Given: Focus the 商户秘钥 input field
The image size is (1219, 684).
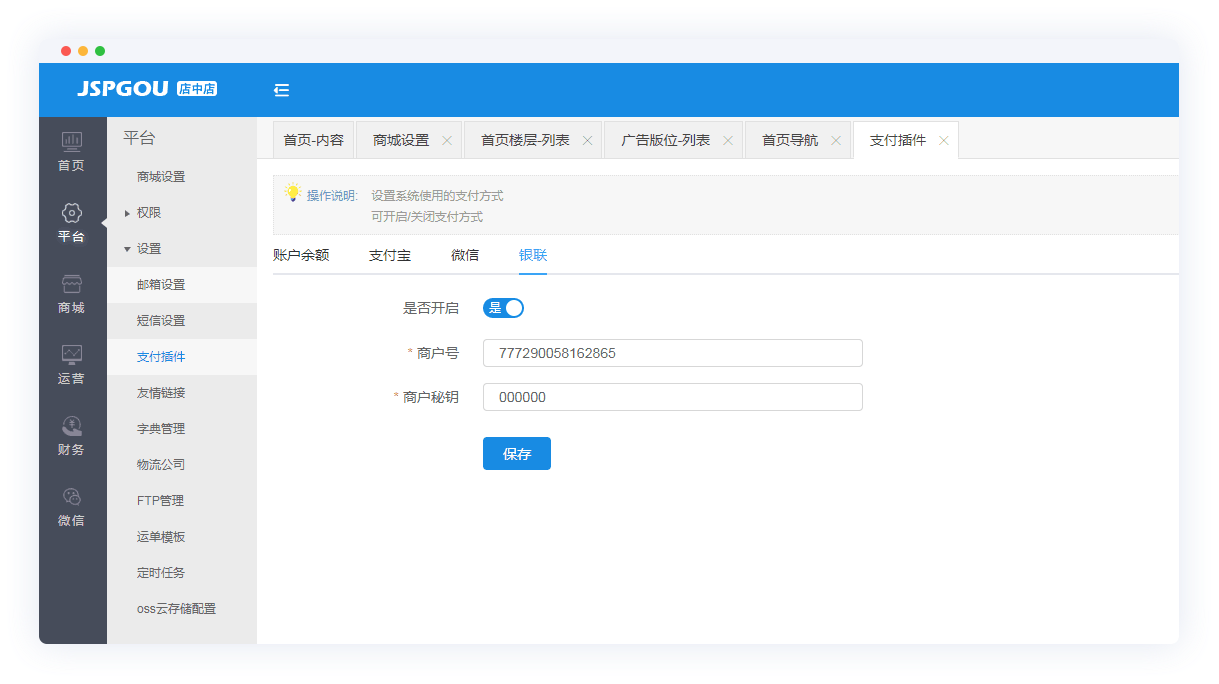Looking at the screenshot, I should (672, 397).
